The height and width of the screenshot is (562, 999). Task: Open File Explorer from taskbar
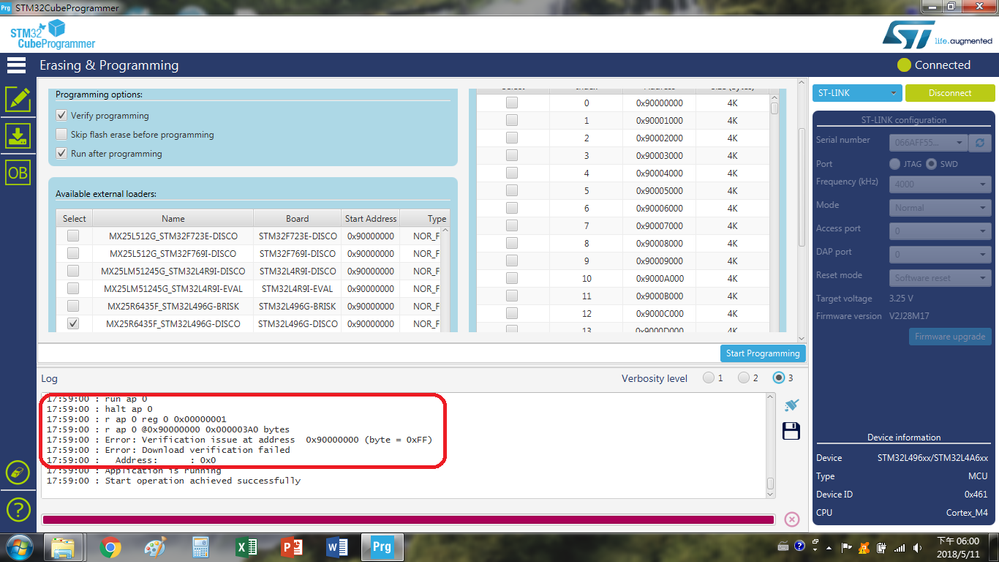point(62,547)
